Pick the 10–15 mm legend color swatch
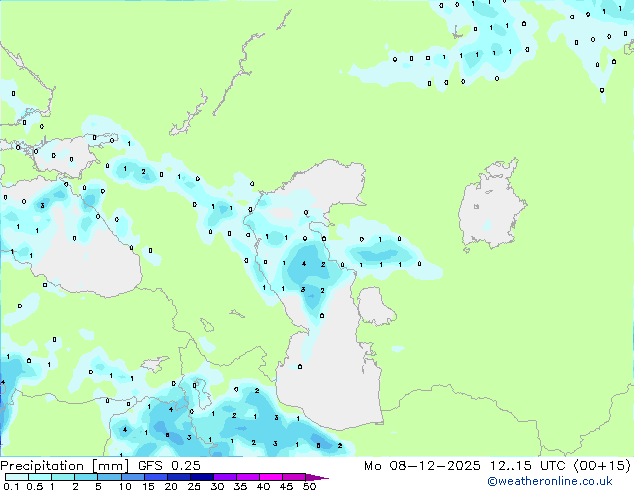Viewport: 634px width, 490px height. 132,477
